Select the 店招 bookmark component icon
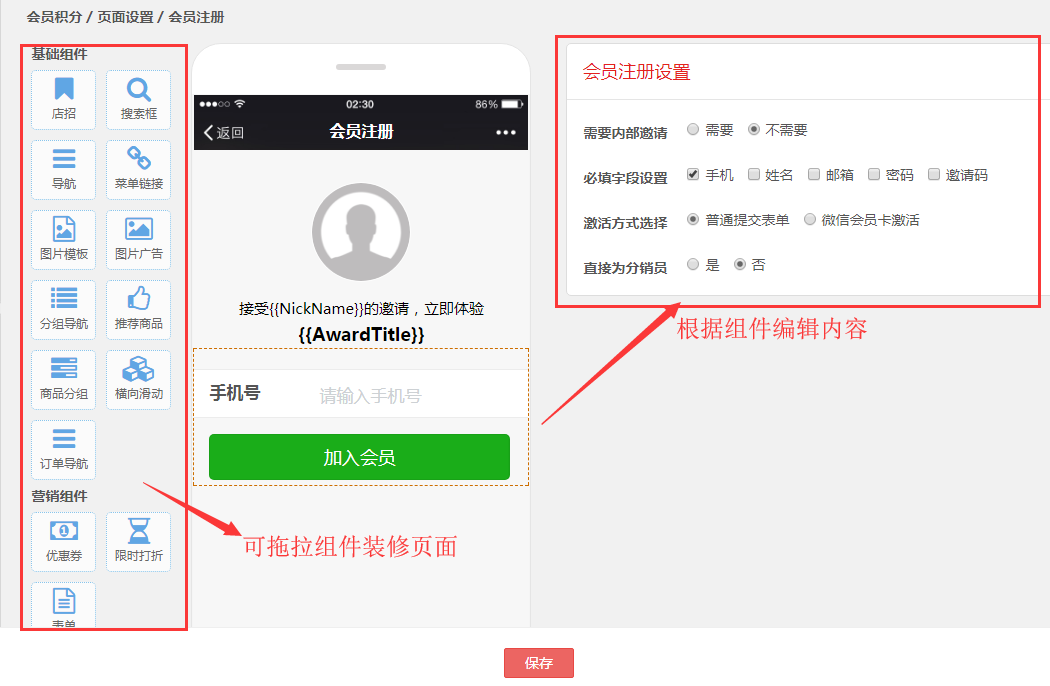The image size is (1050, 686). tap(64, 99)
